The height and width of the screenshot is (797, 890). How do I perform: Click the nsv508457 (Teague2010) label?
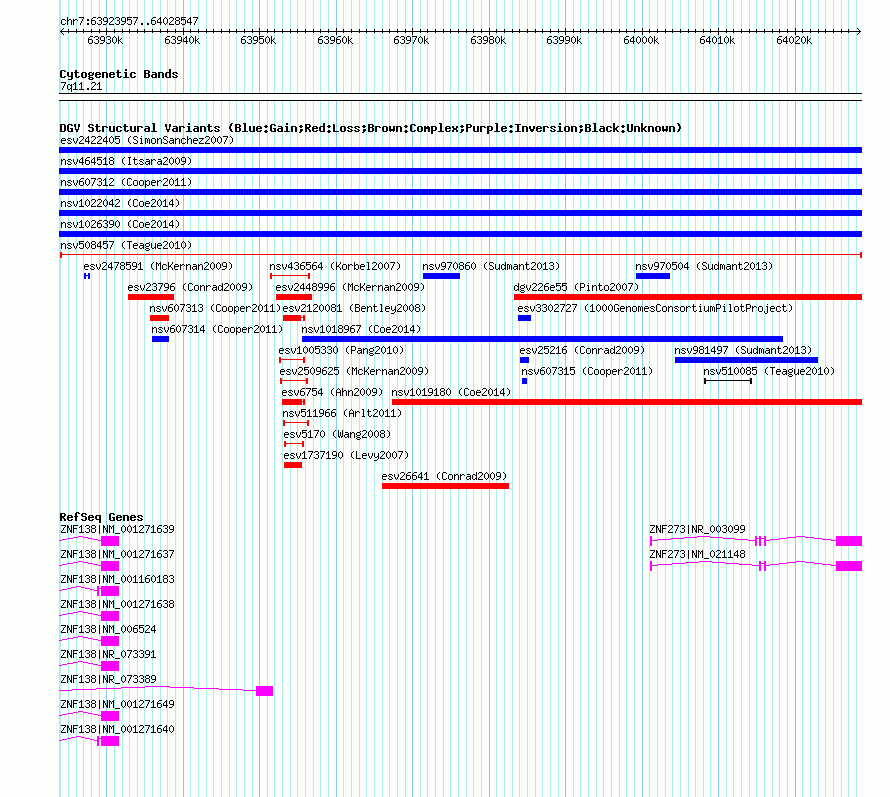point(126,245)
